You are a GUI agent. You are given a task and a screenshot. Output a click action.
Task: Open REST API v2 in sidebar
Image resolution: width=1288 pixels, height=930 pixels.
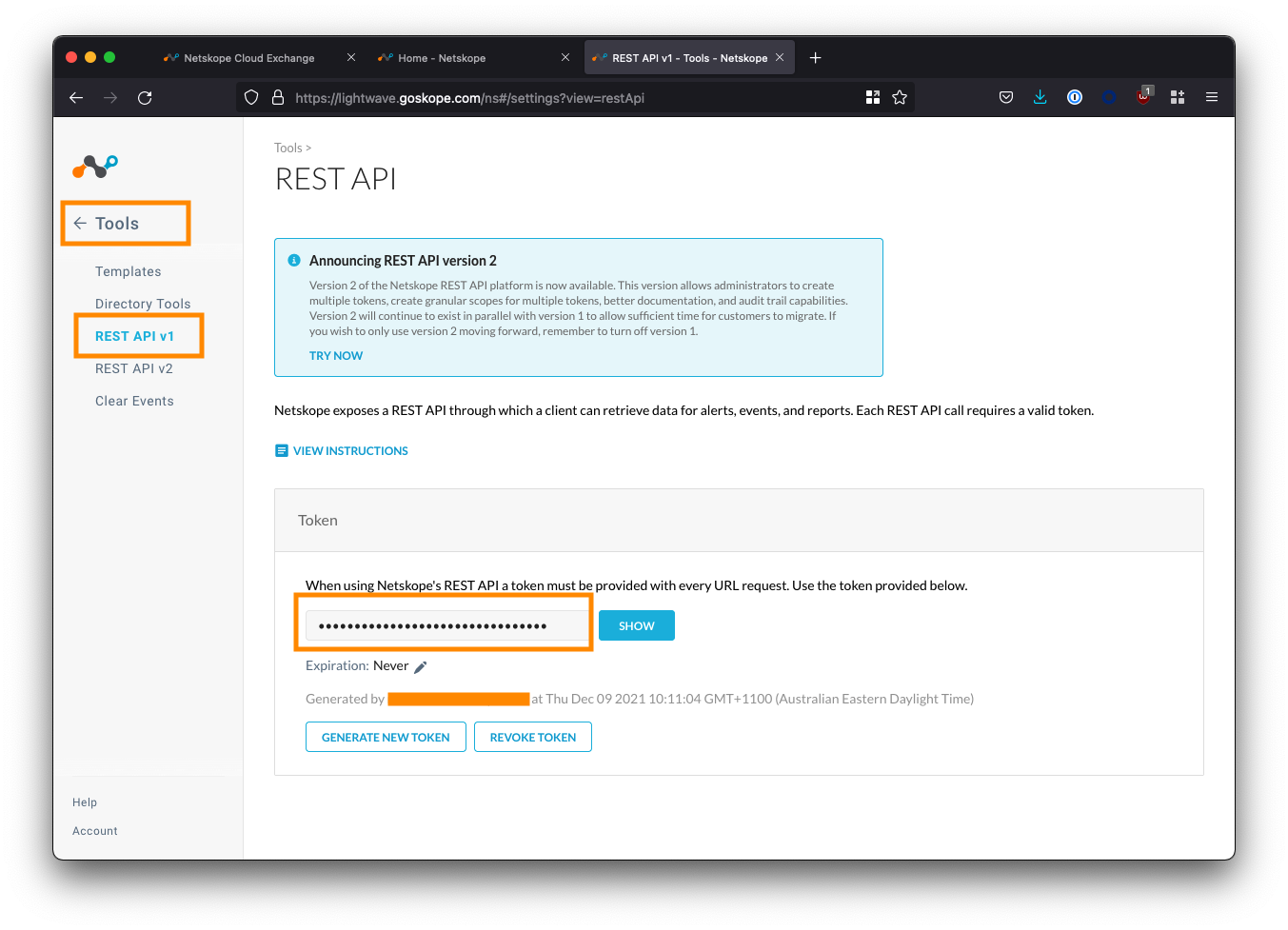coord(133,368)
